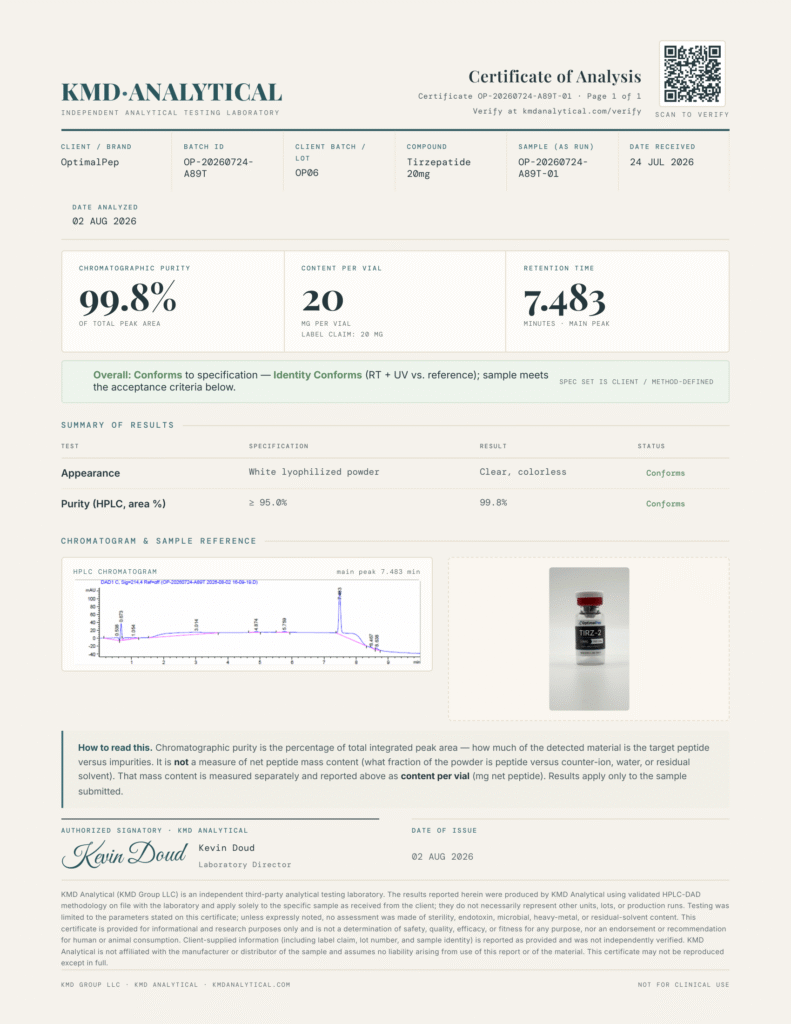Click the Date Analyzed 02 AUG 2026
The height and width of the screenshot is (1024, 791).
click(105, 221)
